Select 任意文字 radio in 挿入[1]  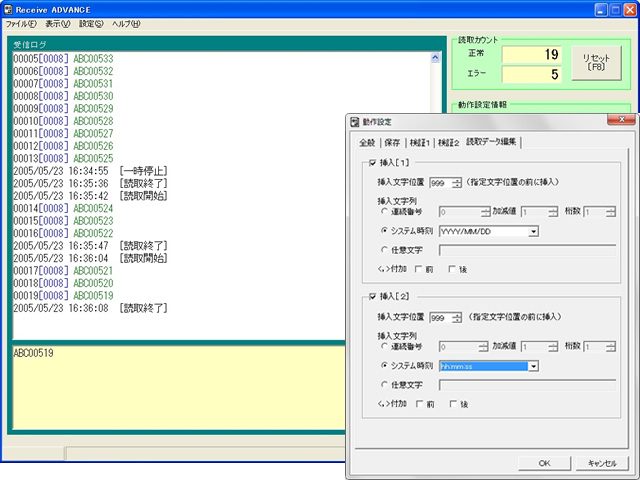click(x=384, y=249)
